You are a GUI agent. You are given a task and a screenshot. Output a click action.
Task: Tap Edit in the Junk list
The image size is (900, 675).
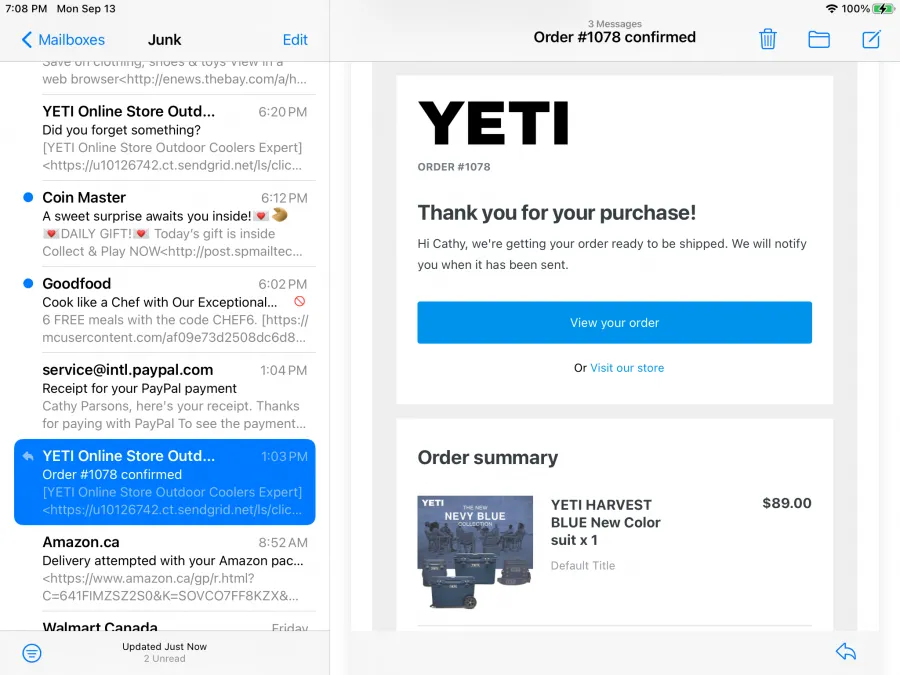(x=295, y=40)
